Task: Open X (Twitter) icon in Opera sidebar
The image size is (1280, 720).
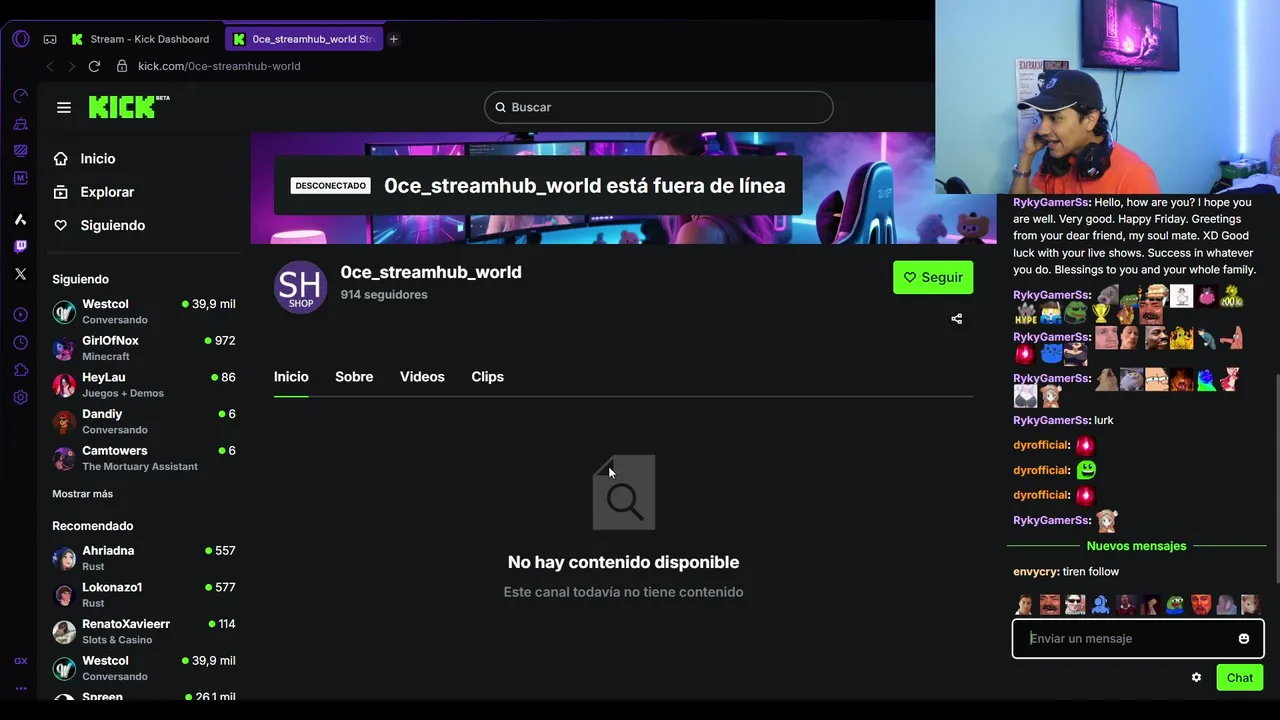Action: click(x=21, y=274)
